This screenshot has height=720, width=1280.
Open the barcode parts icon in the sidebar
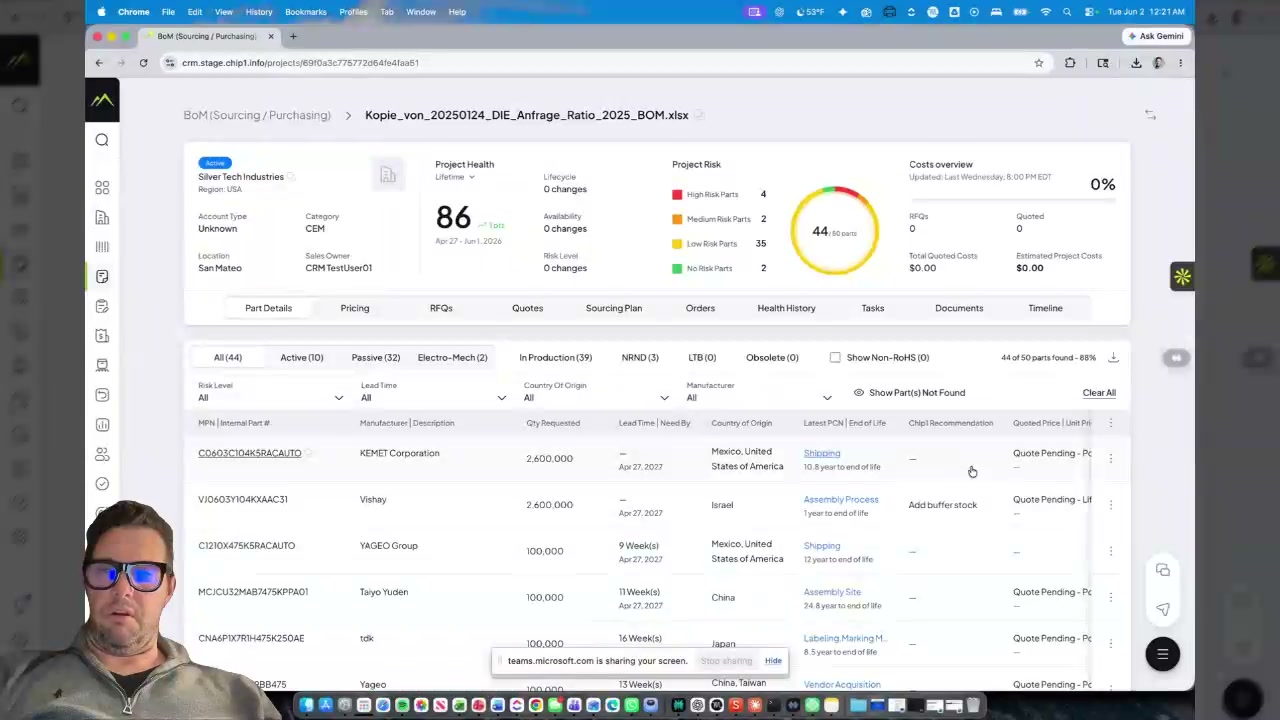pos(102,247)
